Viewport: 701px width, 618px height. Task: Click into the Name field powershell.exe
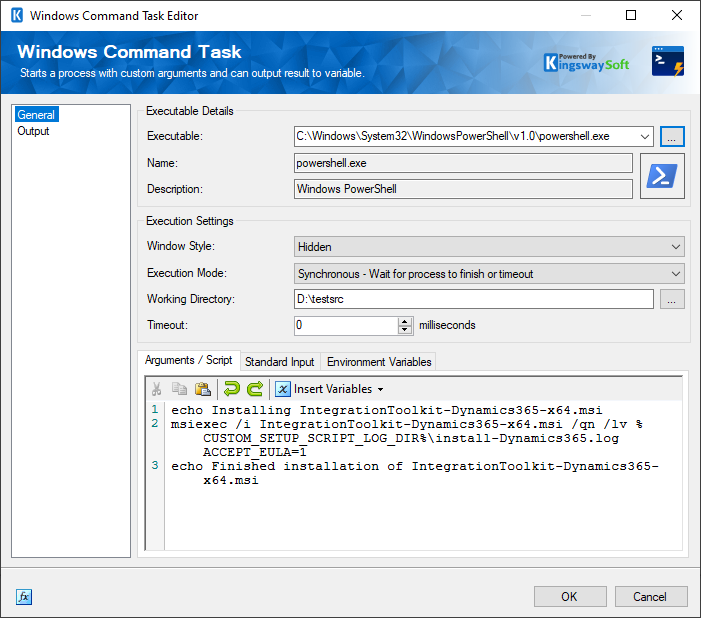[463, 163]
